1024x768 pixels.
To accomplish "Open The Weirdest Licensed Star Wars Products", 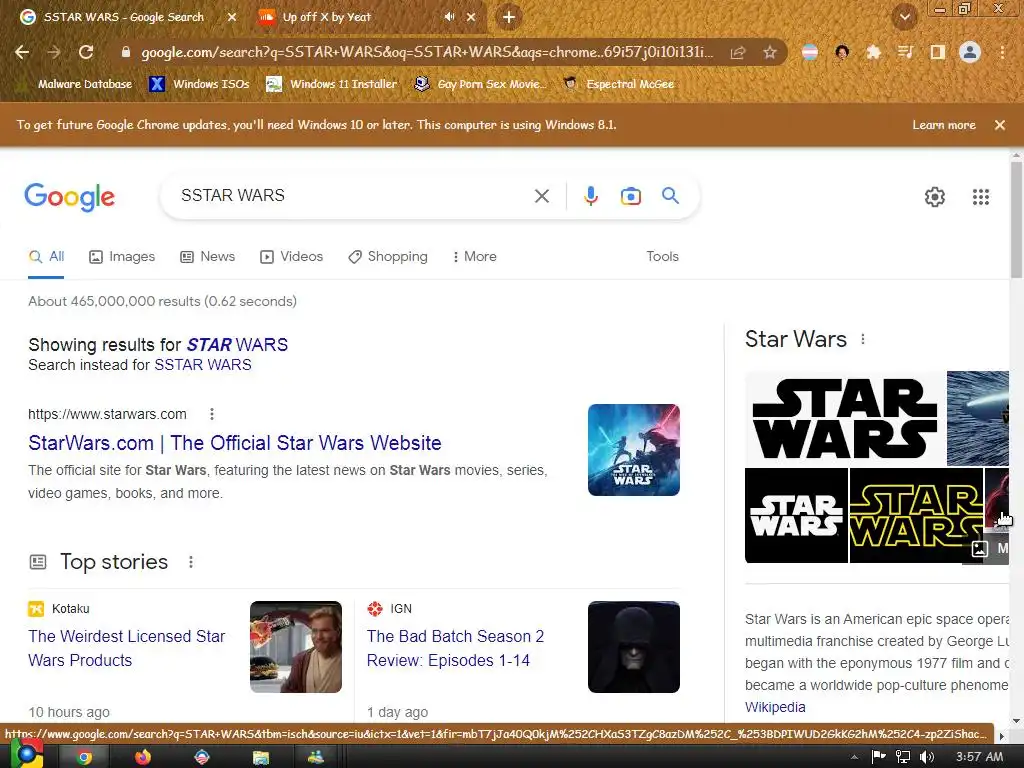I will (127, 648).
